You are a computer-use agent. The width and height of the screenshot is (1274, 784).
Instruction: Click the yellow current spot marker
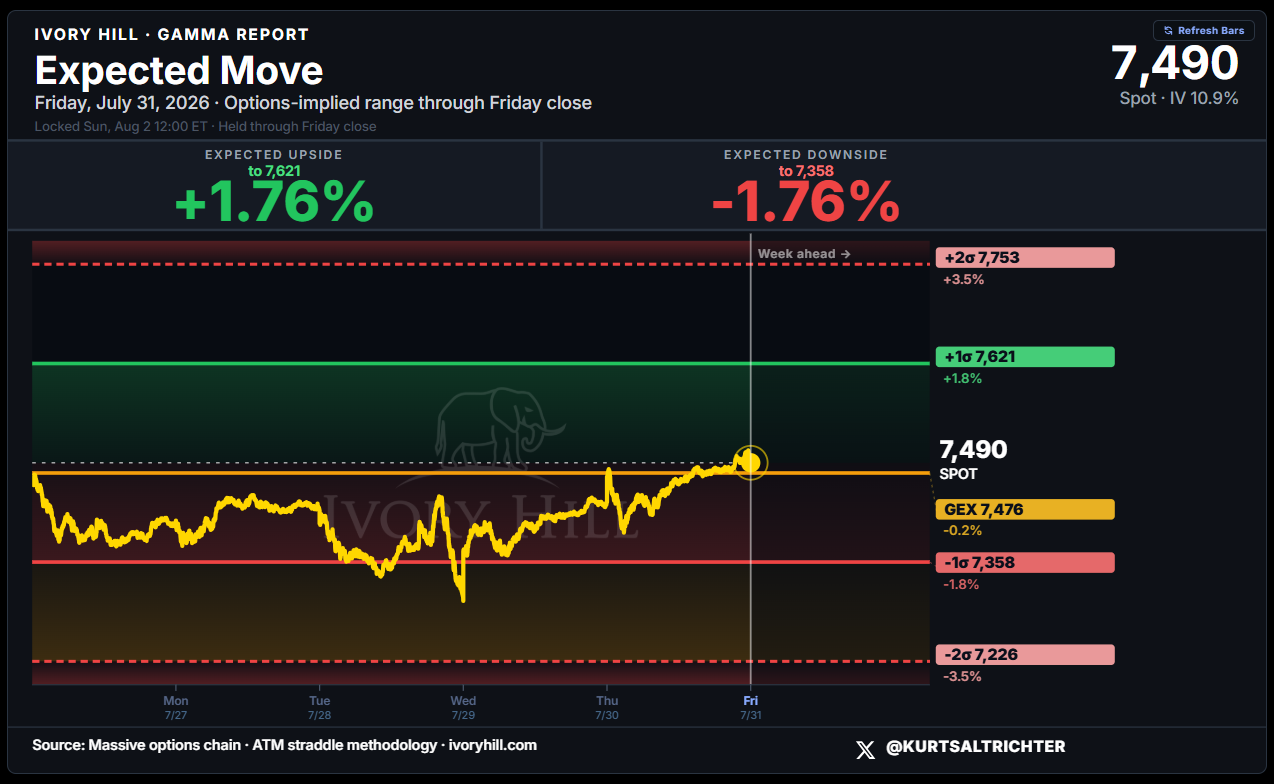[x=750, y=462]
